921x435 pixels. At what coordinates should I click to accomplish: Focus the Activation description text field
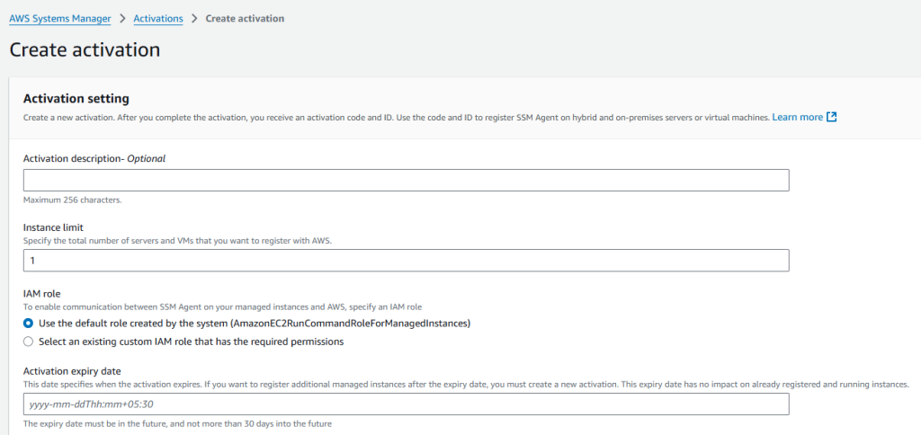[x=406, y=180]
